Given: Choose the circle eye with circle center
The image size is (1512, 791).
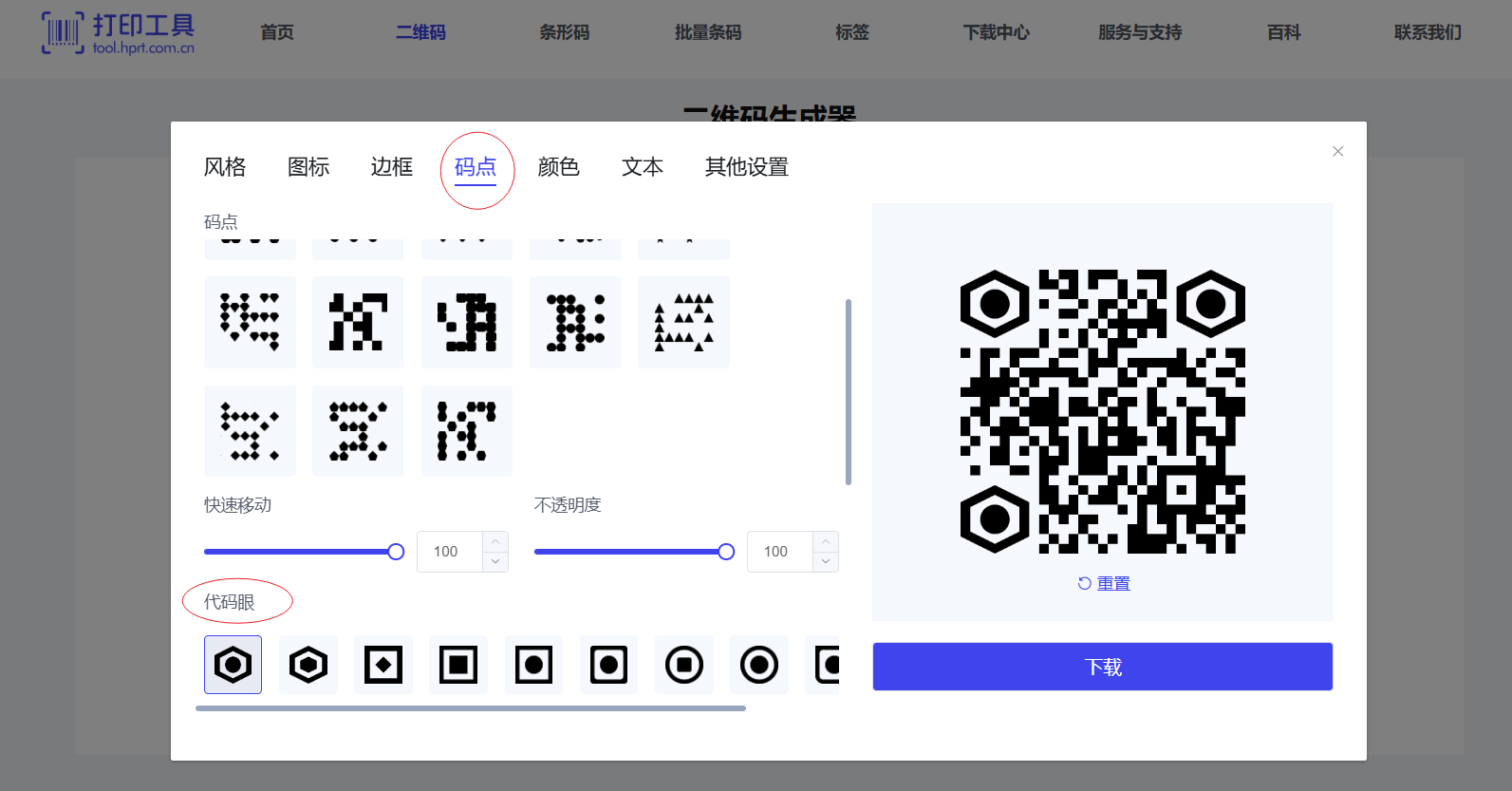Looking at the screenshot, I should tap(759, 665).
